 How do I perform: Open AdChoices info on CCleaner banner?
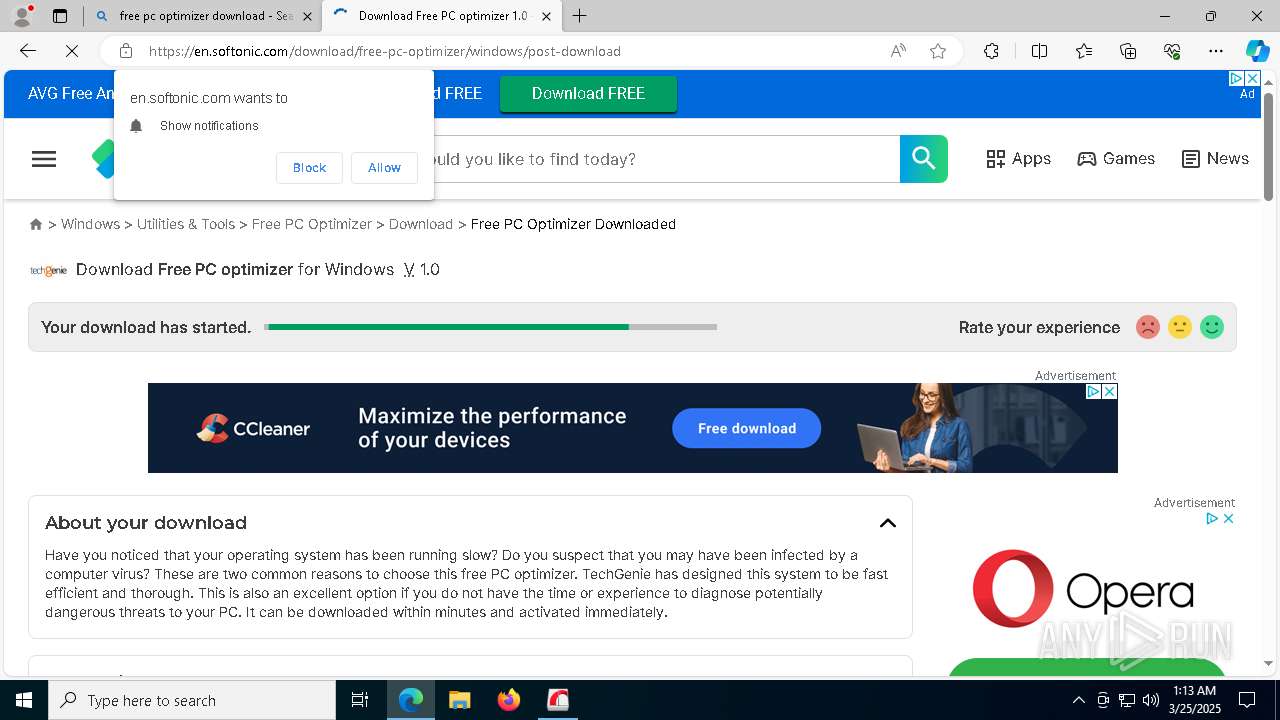point(1094,392)
